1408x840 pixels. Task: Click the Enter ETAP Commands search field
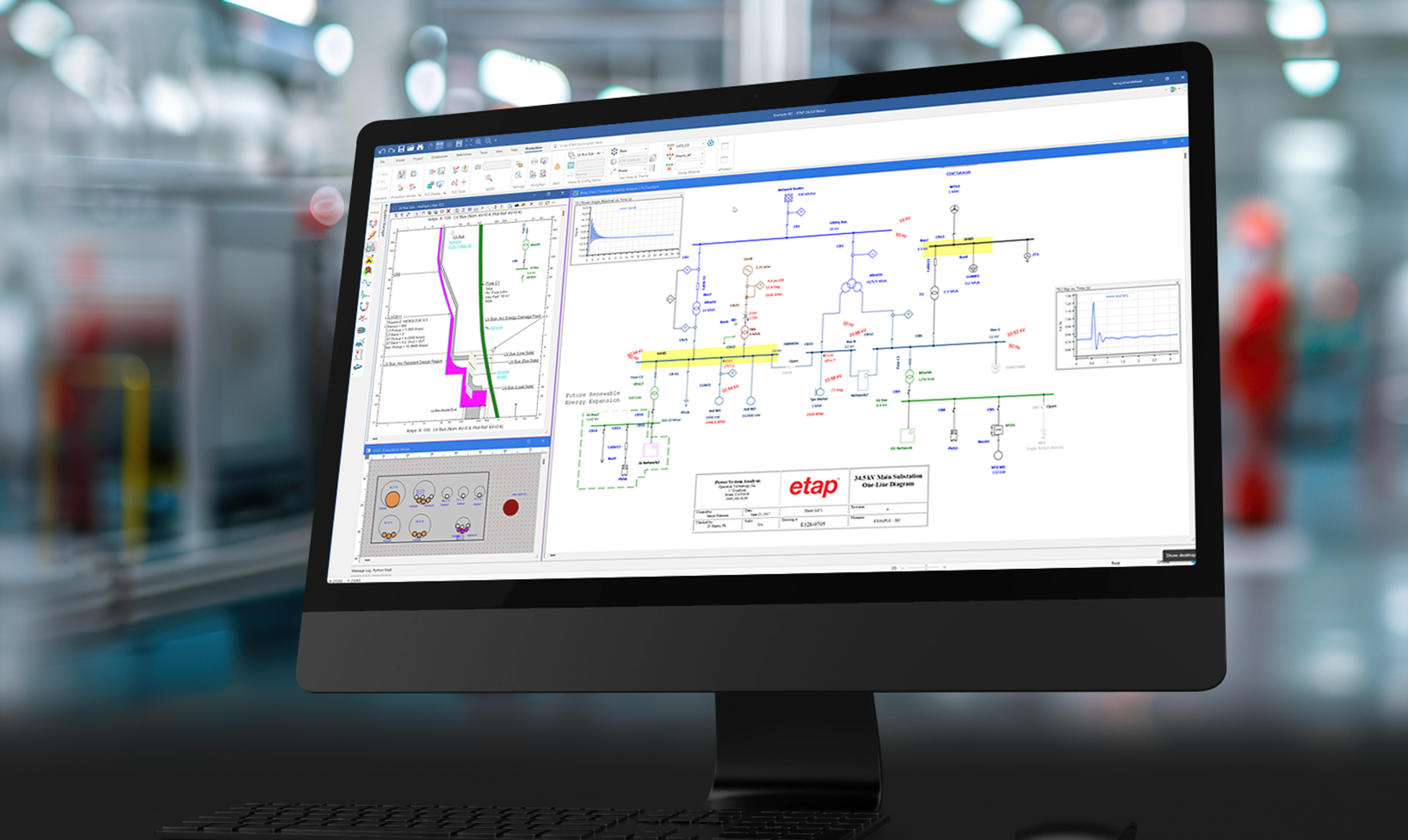[581, 145]
